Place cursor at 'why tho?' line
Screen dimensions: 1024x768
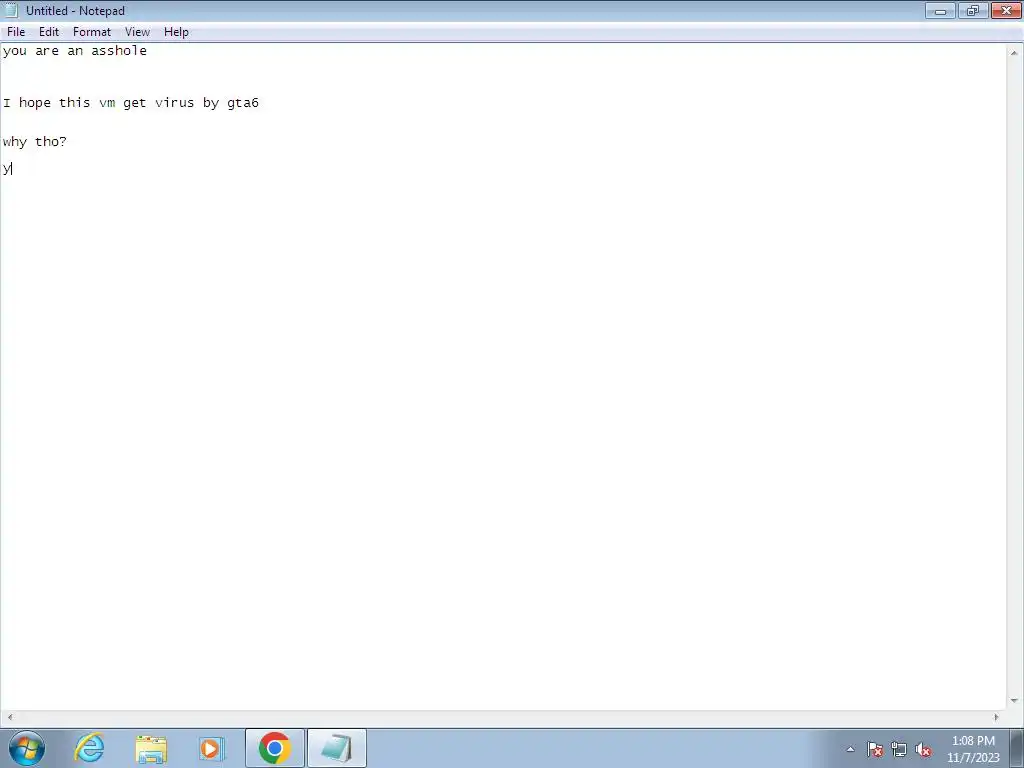(x=35, y=142)
